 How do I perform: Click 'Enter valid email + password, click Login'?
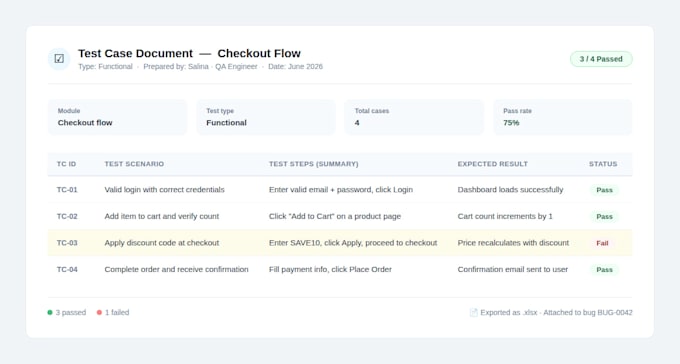point(341,190)
